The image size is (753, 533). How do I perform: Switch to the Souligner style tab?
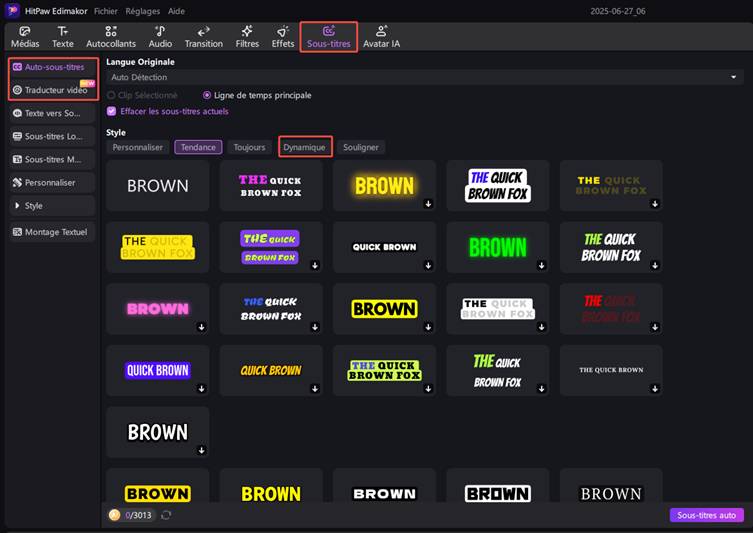point(361,147)
